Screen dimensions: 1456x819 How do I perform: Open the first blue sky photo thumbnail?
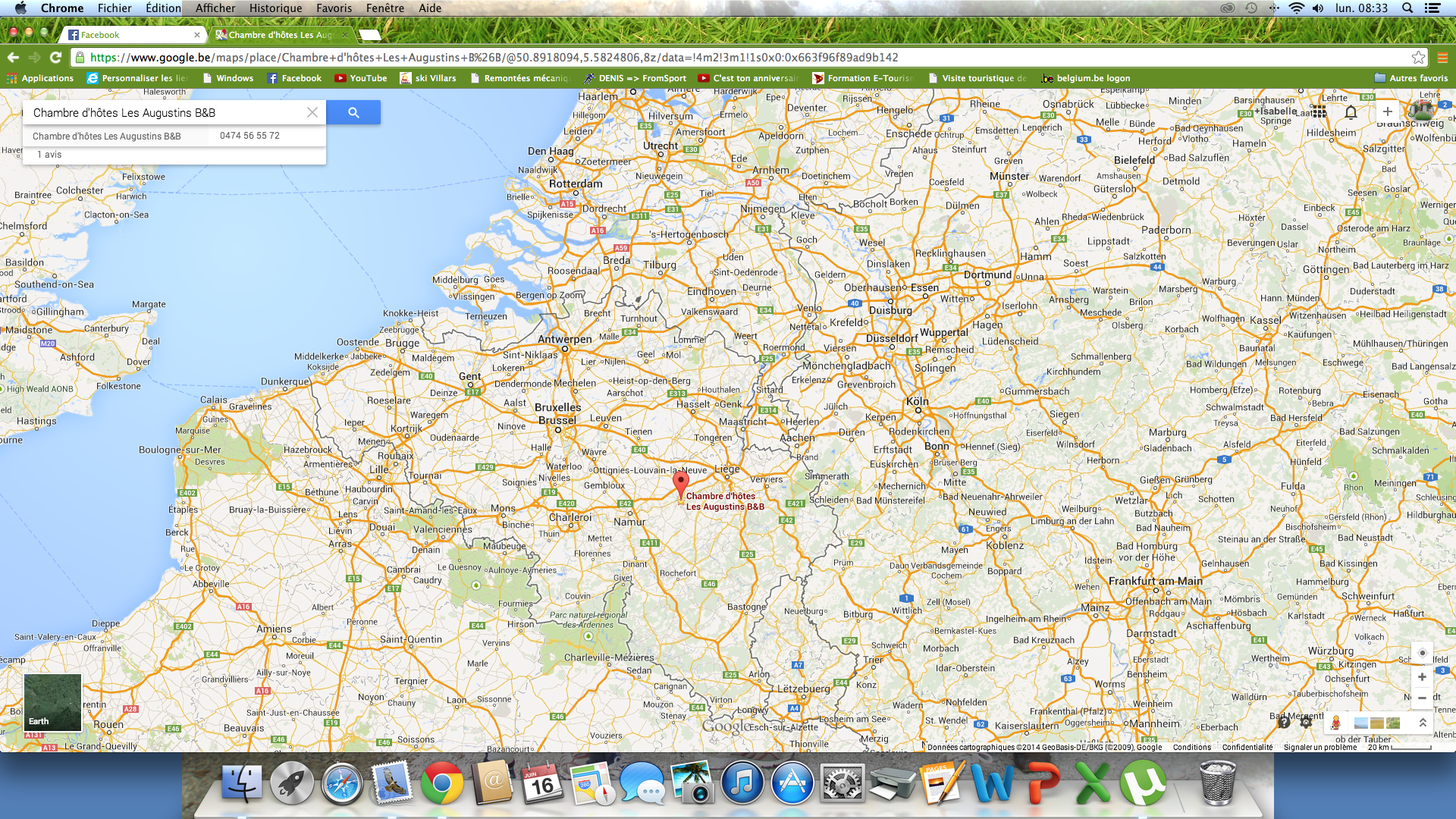(x=1360, y=723)
